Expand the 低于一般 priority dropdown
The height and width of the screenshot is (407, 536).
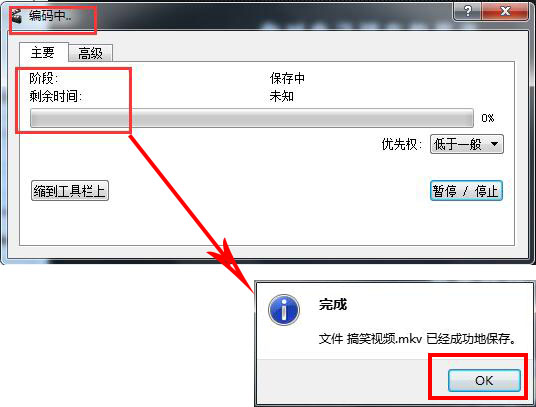point(467,144)
